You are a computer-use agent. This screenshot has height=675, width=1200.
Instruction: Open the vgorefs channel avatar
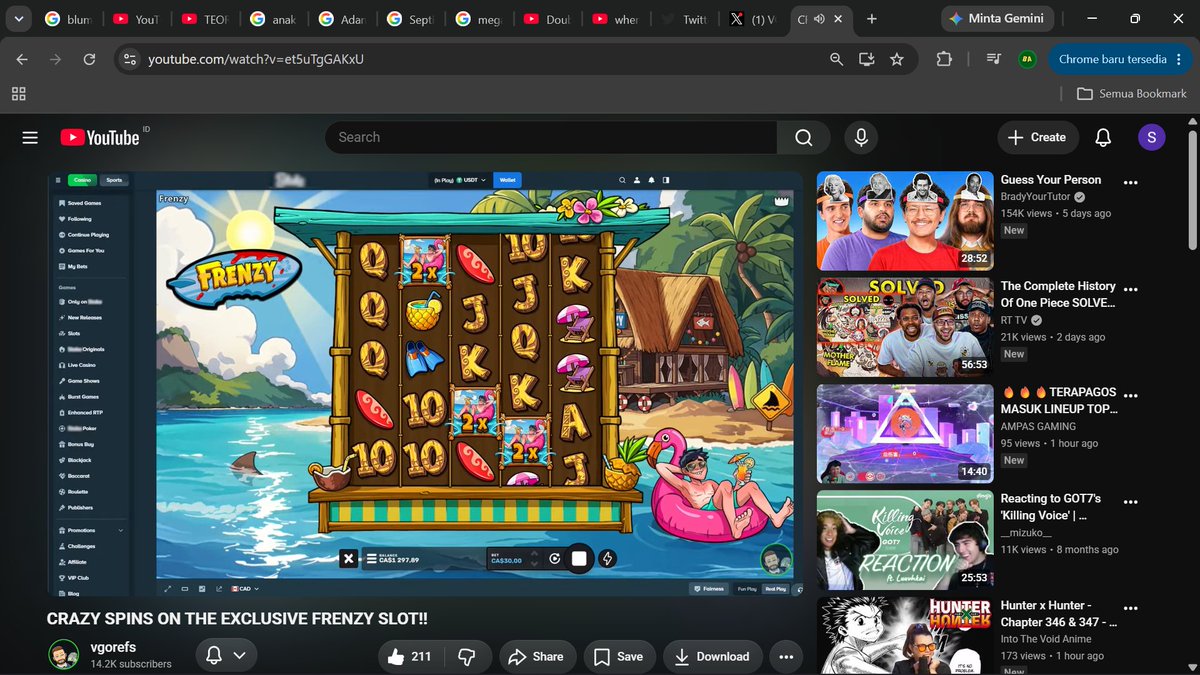pyautogui.click(x=64, y=654)
